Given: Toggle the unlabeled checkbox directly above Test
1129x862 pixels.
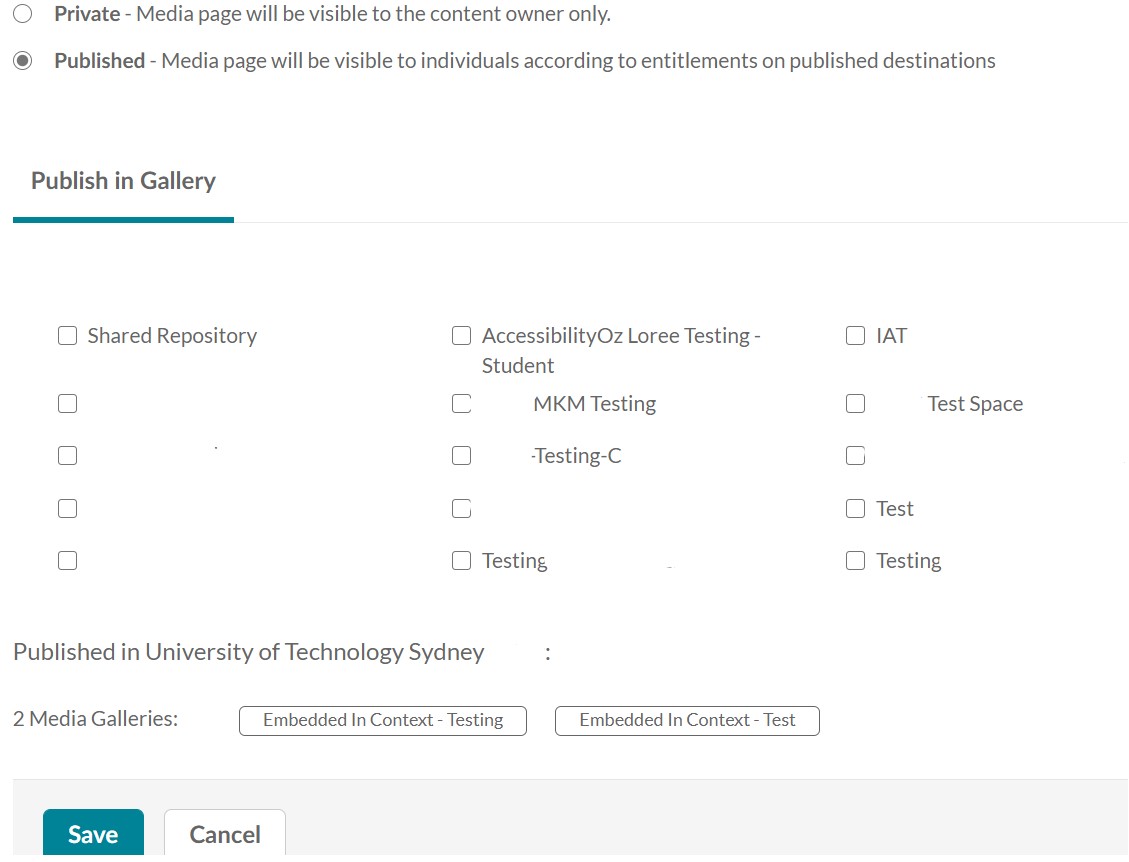Looking at the screenshot, I should tap(855, 456).
